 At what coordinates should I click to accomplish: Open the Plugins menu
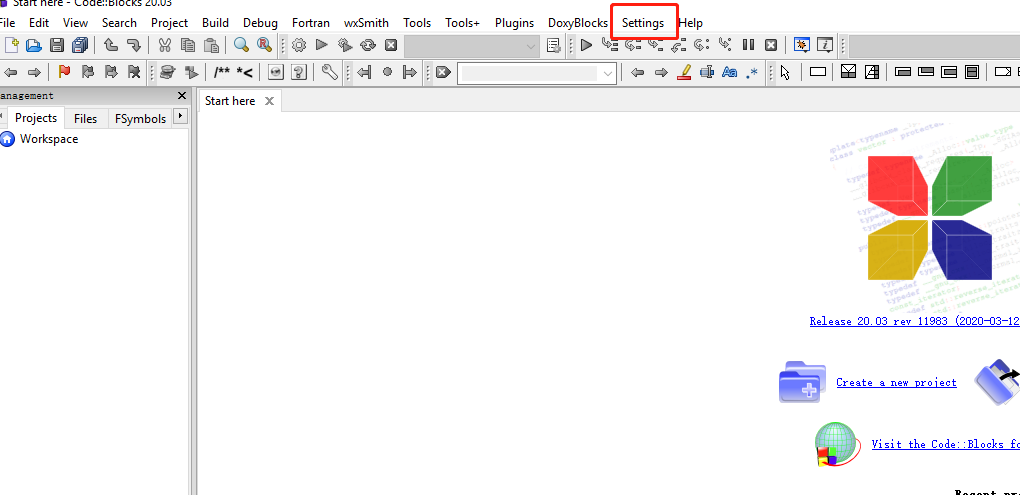coord(515,23)
